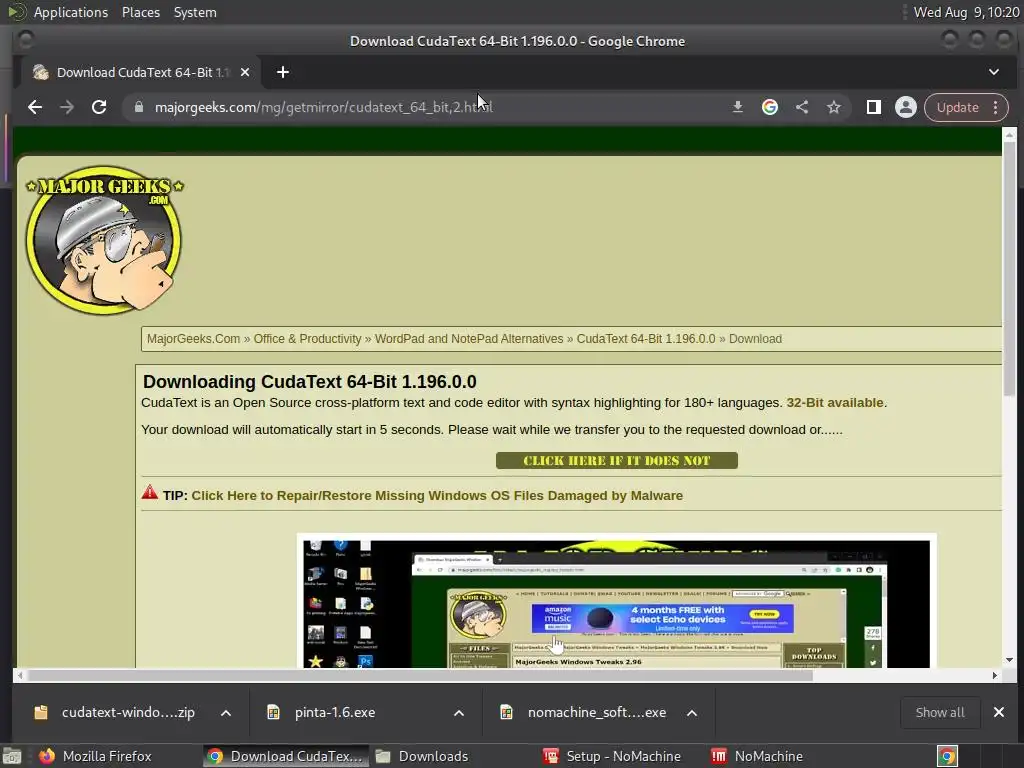Click Show all downloads
This screenshot has height=768, width=1024.
(940, 712)
